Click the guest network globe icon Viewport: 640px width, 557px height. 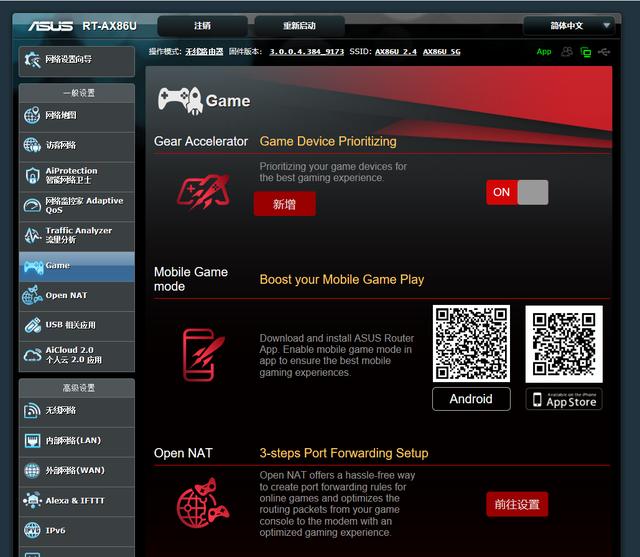coord(32,145)
